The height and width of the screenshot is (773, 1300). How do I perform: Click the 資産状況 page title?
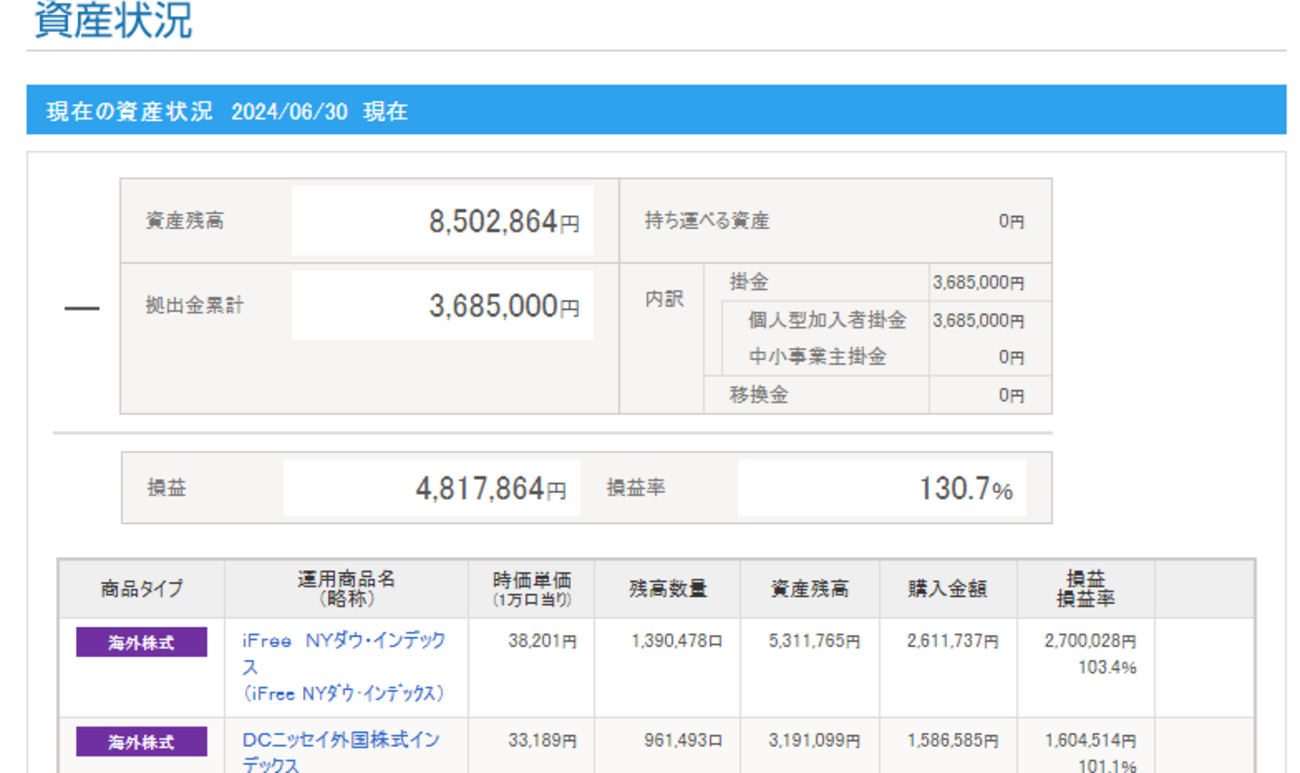point(113,21)
